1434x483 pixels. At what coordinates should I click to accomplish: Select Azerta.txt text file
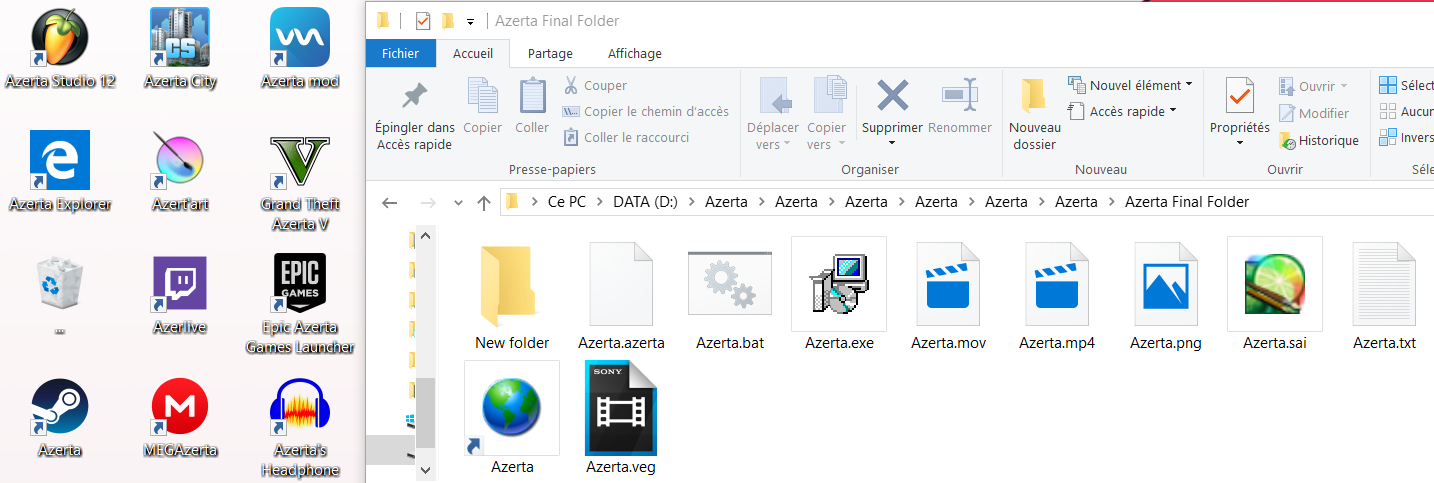(x=1385, y=295)
